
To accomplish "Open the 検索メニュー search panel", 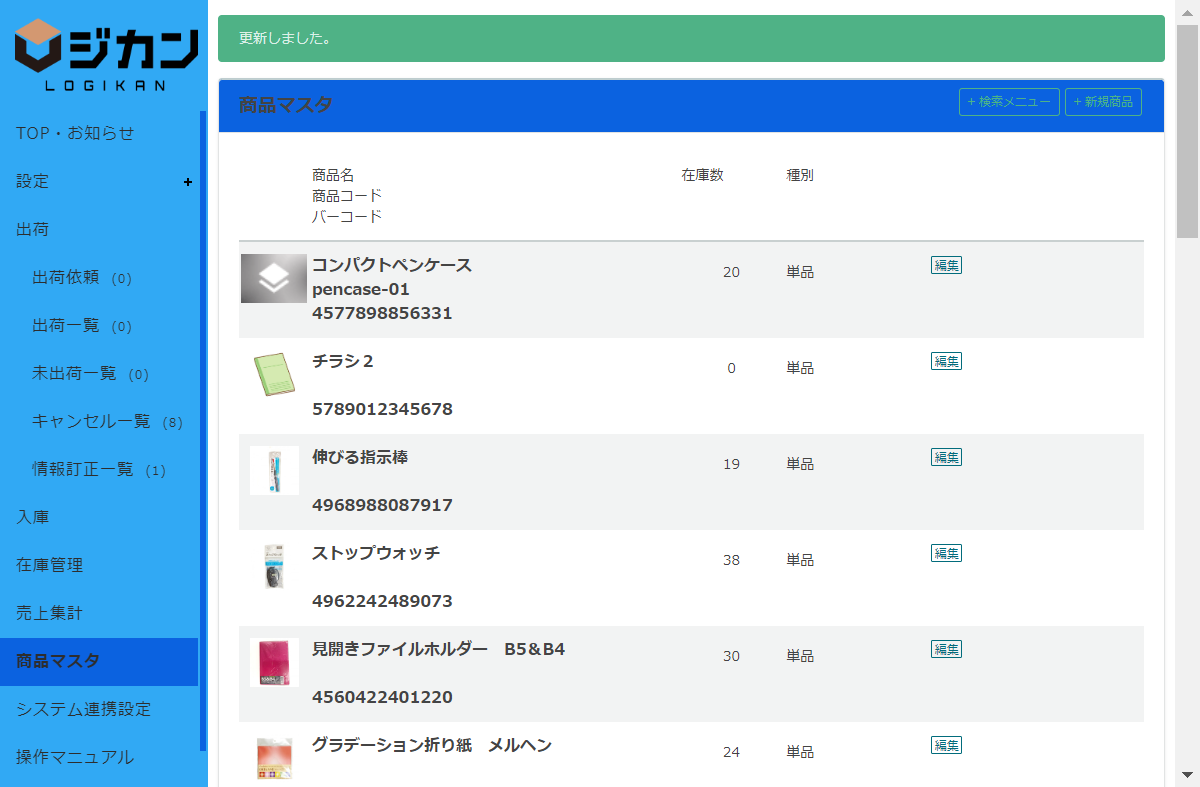I will 1009,102.
